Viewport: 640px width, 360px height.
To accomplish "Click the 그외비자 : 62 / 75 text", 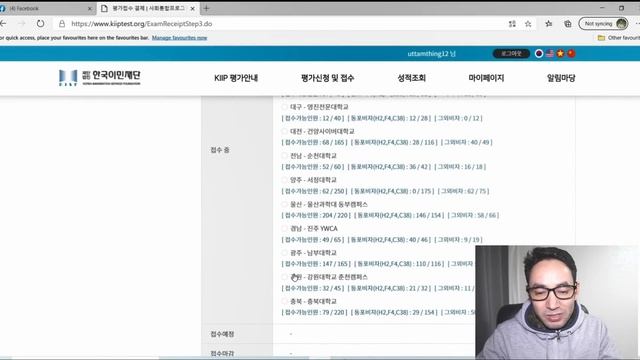I will (464, 191).
